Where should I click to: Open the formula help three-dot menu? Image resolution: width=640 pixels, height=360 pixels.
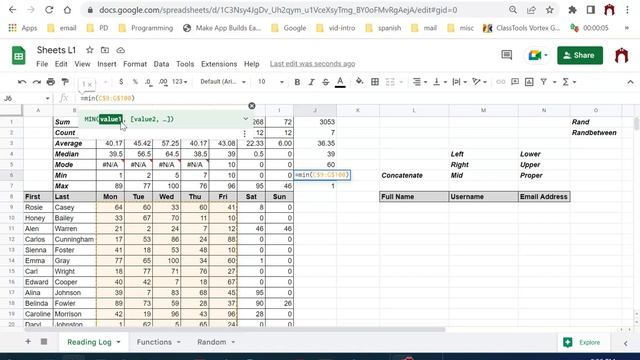click(x=244, y=133)
